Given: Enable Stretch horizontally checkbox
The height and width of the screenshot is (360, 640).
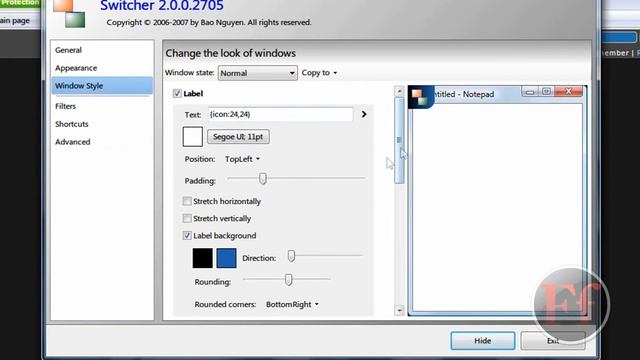Looking at the screenshot, I should 187,201.
